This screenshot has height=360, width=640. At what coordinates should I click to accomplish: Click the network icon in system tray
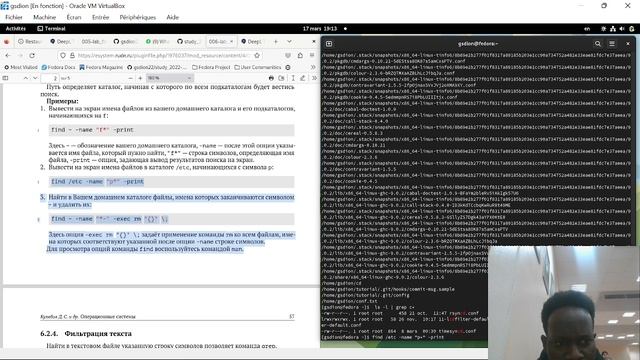pyautogui.click(x=613, y=29)
